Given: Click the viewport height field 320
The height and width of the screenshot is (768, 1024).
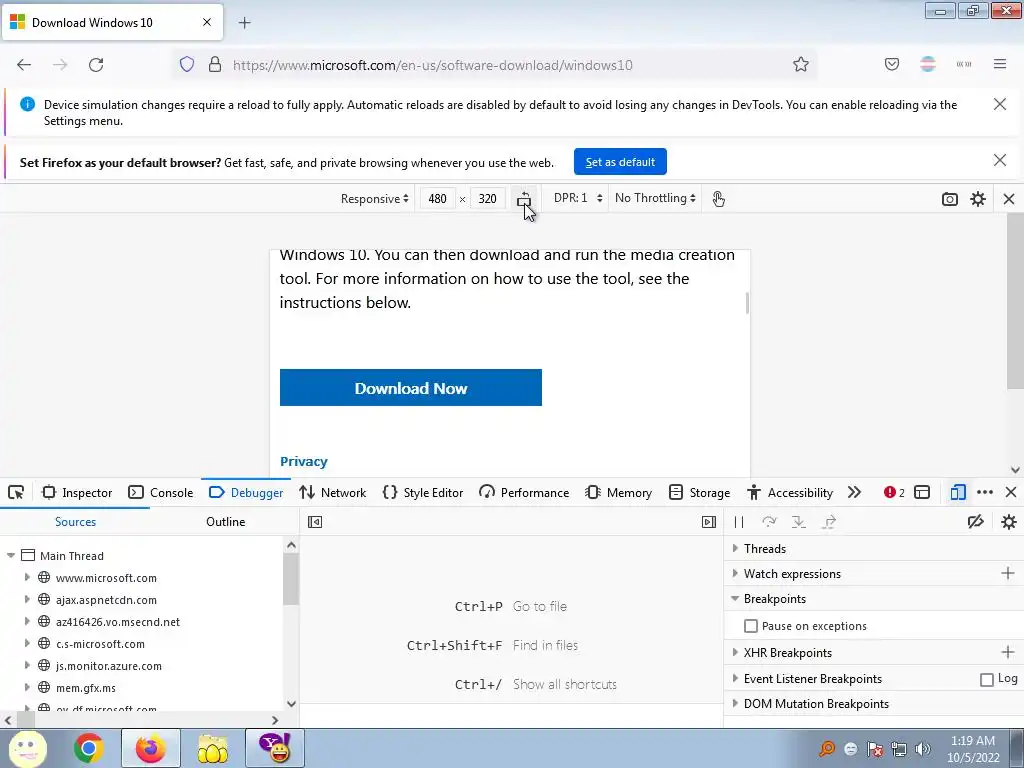Looking at the screenshot, I should pyautogui.click(x=487, y=199).
